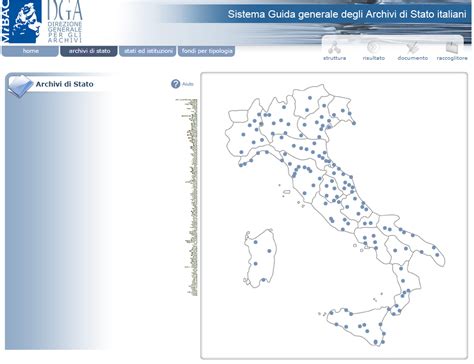Open the risultato view icon
Image resolution: width=474 pixels, height=364 pixels.
pyautogui.click(x=373, y=47)
